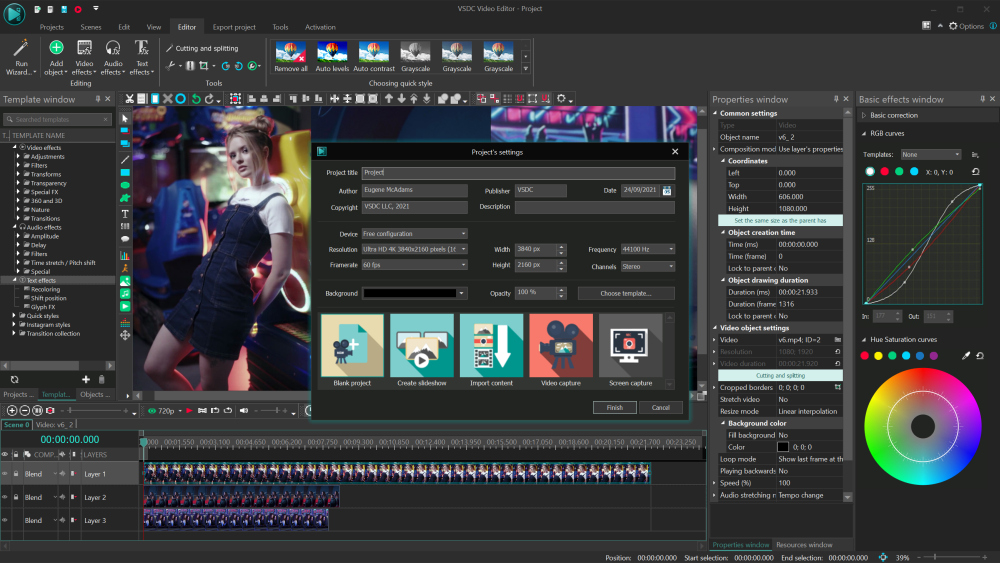Toggle the lock on Layer 2

(x=16, y=497)
